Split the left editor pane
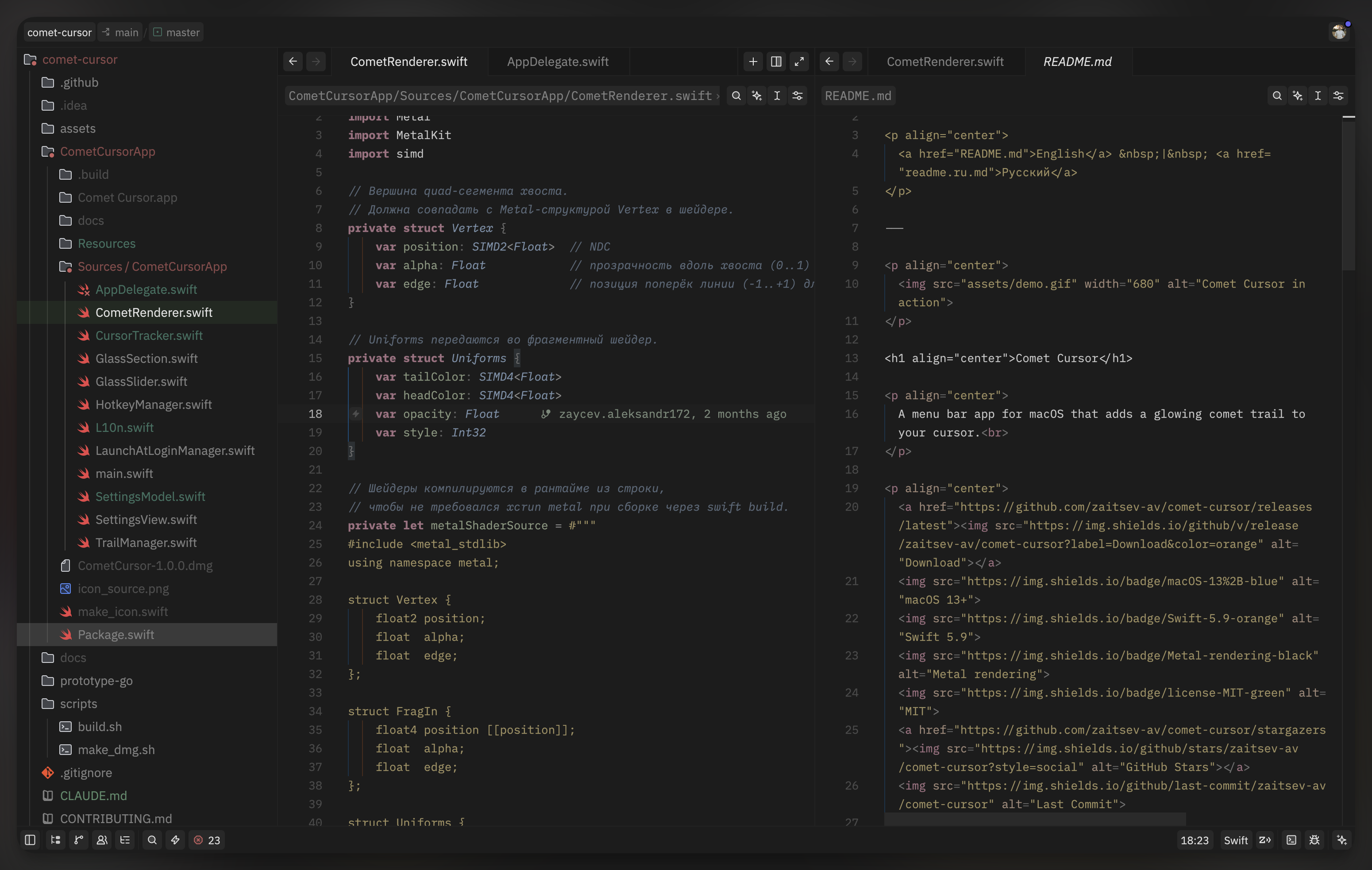 (x=776, y=62)
